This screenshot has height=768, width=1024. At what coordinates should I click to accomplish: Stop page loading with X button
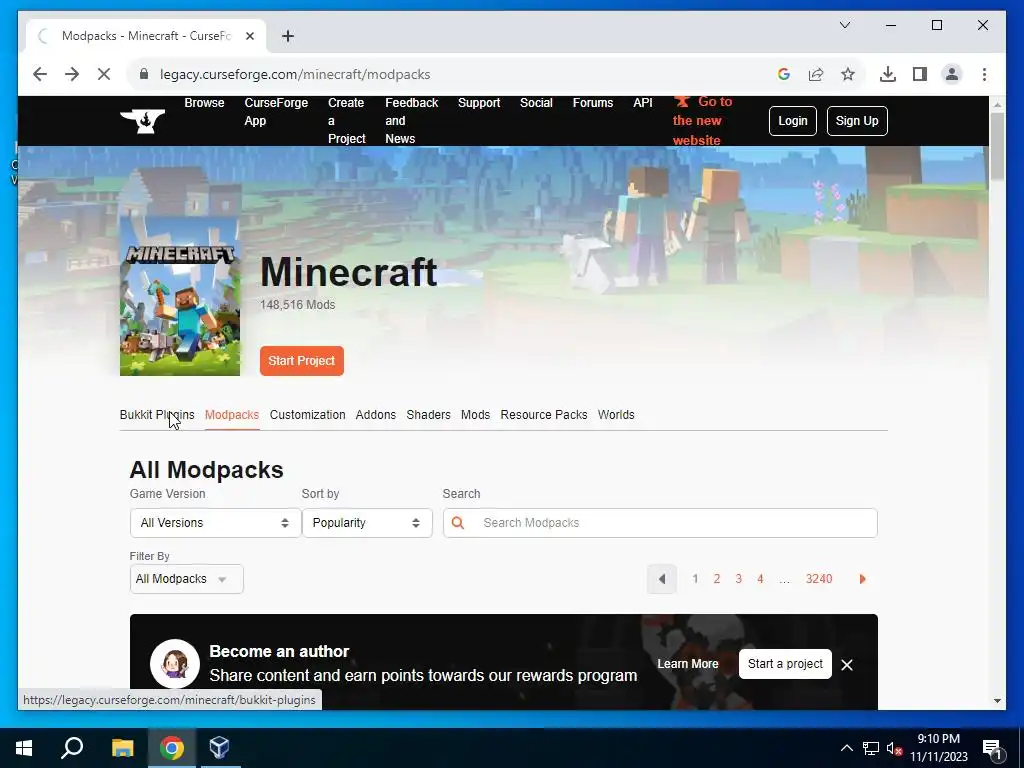point(104,74)
